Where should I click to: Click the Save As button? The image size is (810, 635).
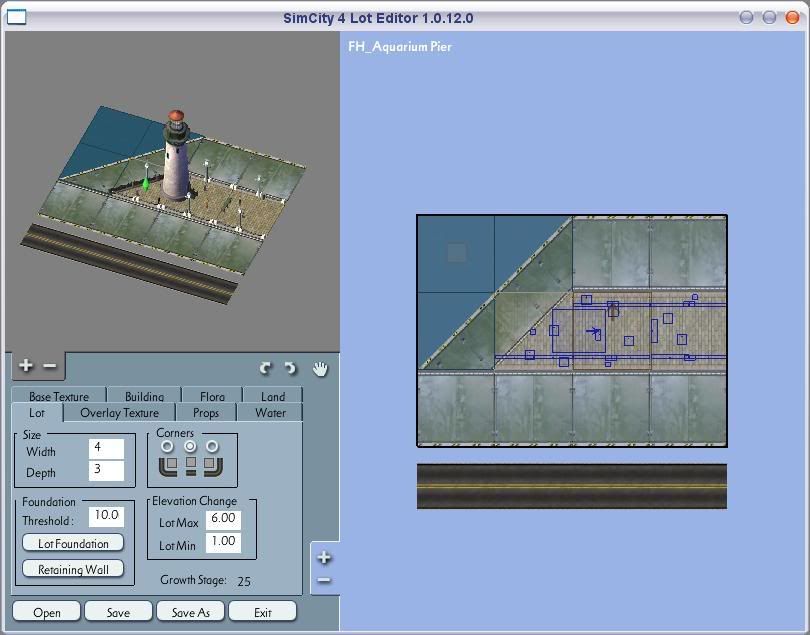tap(191, 612)
